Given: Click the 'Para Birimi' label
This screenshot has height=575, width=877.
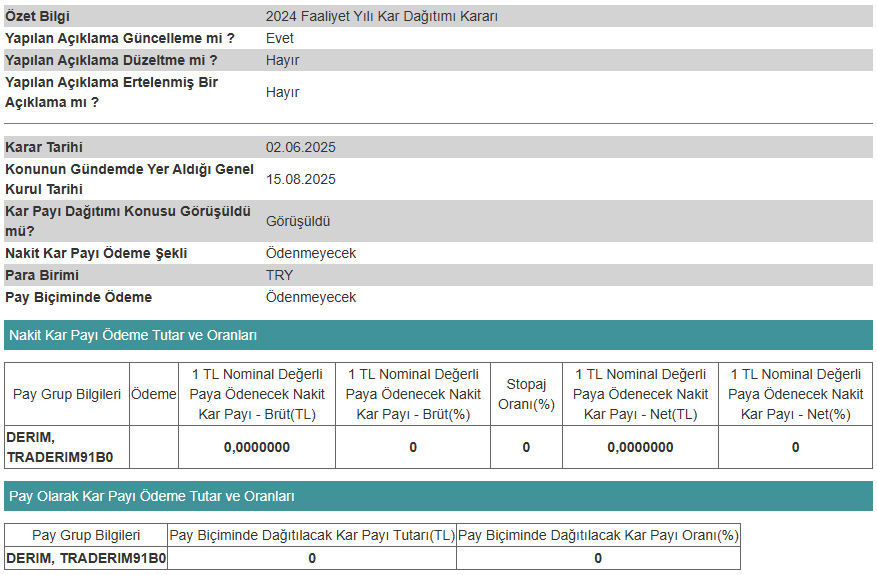Looking at the screenshot, I should (42, 275).
